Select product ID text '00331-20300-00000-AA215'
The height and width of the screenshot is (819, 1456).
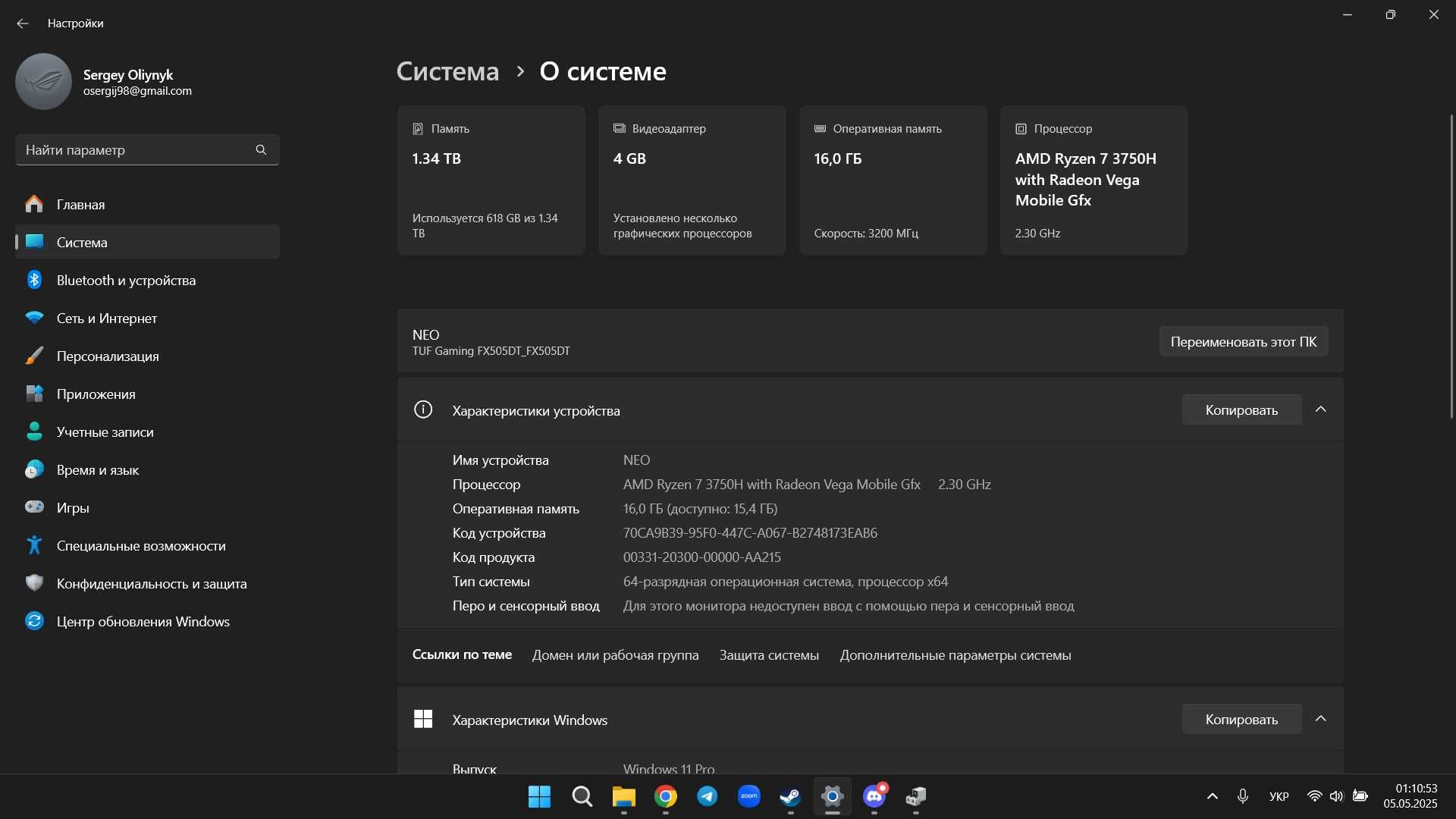pyautogui.click(x=702, y=557)
